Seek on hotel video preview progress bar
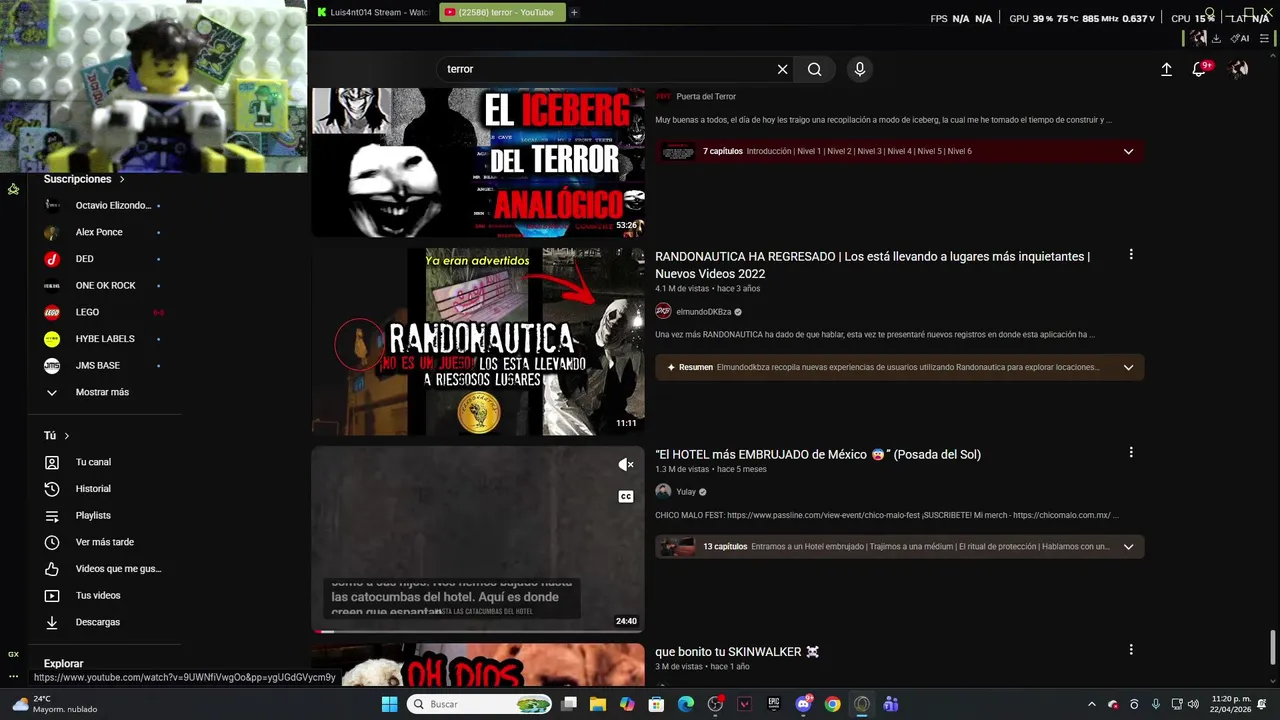1280x720 pixels. coord(478,631)
